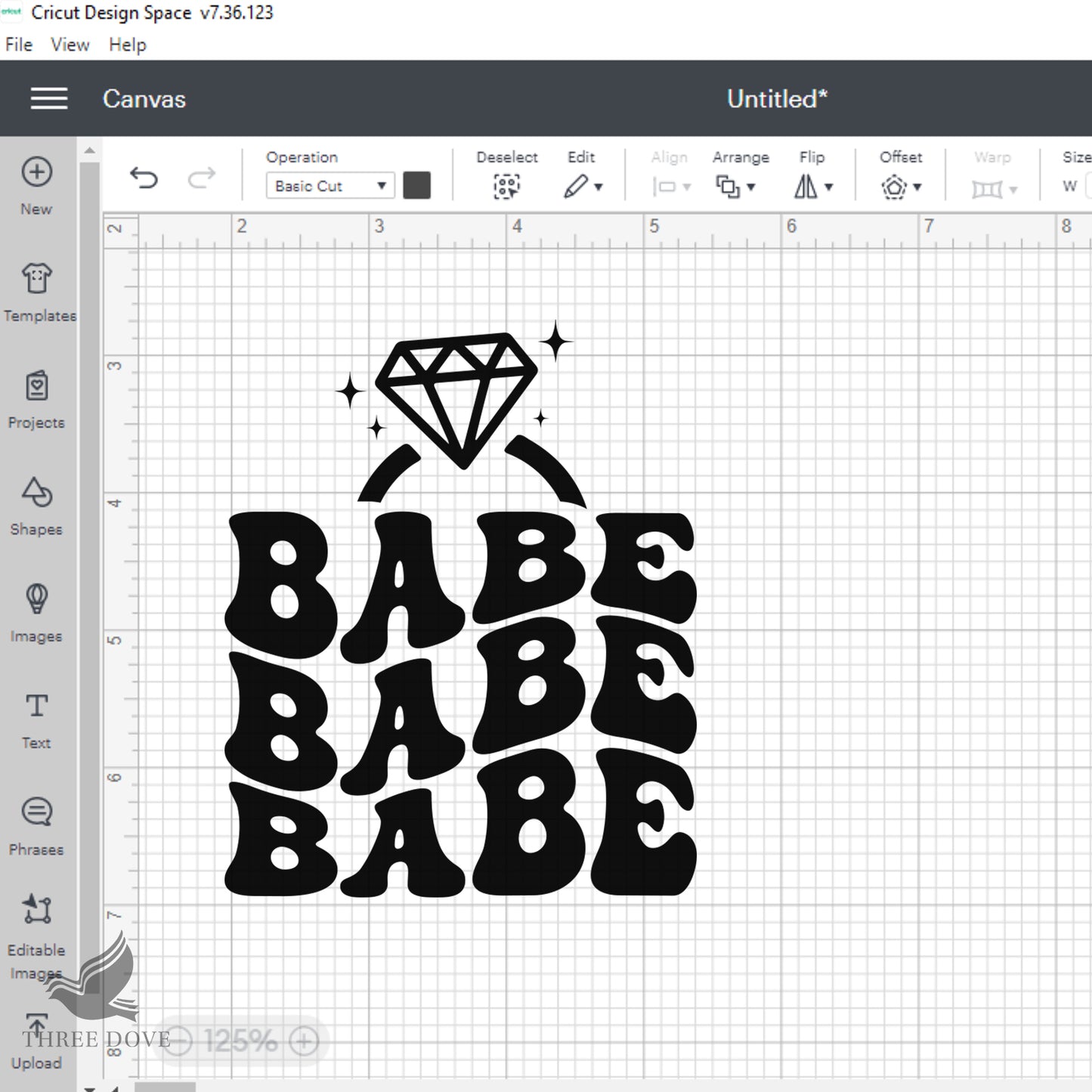Expand the Flip dropdown arrow
The image size is (1092, 1092).
pos(829,187)
